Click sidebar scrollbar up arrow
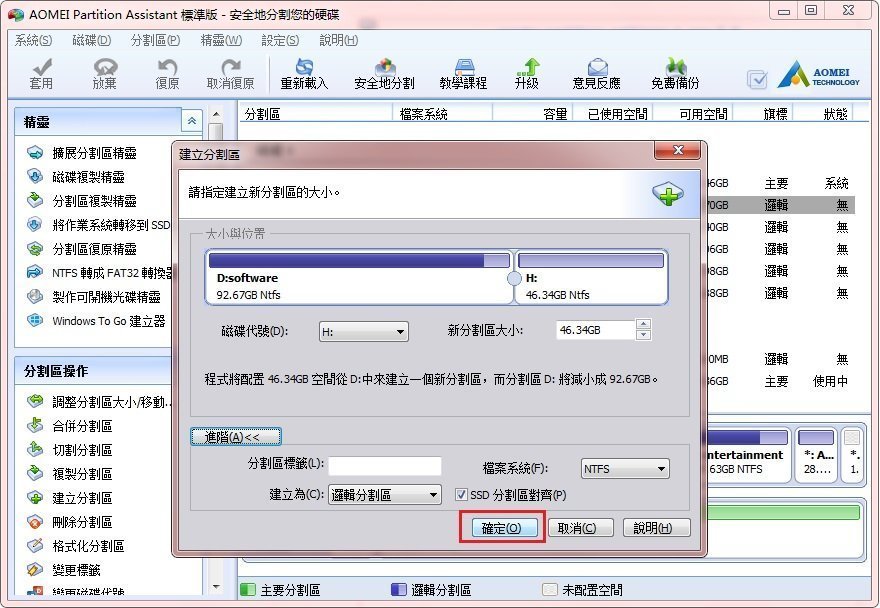 coord(216,114)
